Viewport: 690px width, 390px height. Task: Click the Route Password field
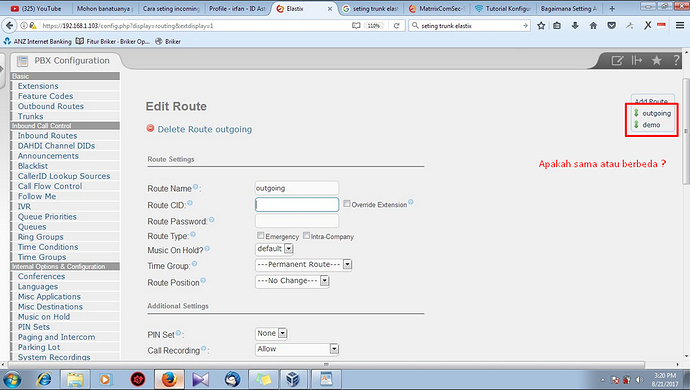[x=297, y=221]
